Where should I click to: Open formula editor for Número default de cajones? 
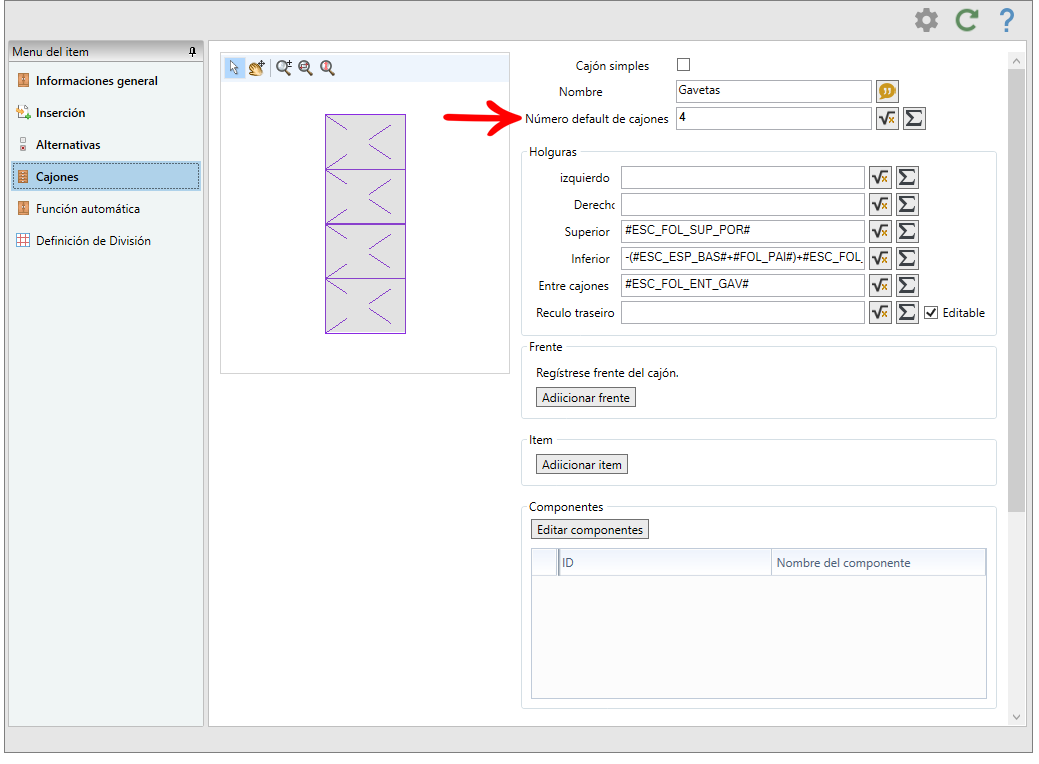(x=887, y=119)
